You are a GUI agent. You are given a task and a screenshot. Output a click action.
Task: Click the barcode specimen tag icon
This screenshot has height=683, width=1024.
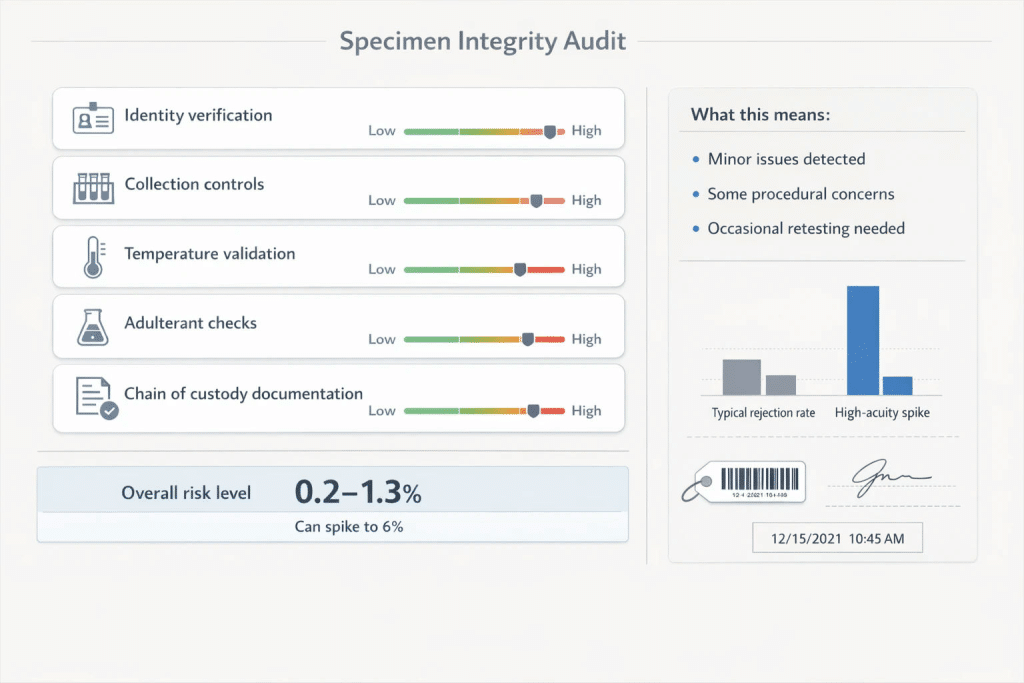point(744,483)
